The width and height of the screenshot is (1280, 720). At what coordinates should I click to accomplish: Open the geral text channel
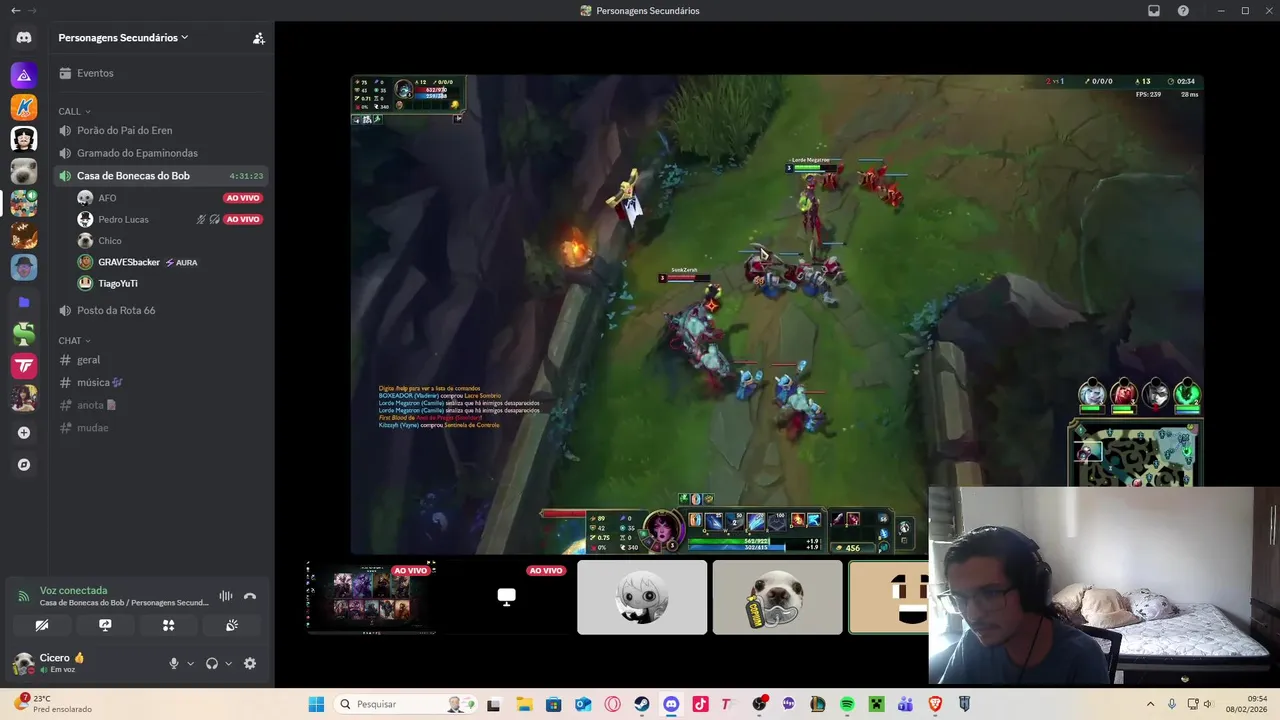click(161, 360)
